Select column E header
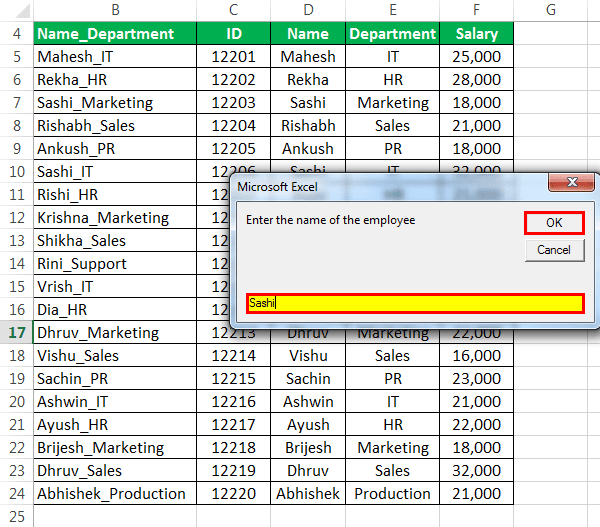 [393, 10]
